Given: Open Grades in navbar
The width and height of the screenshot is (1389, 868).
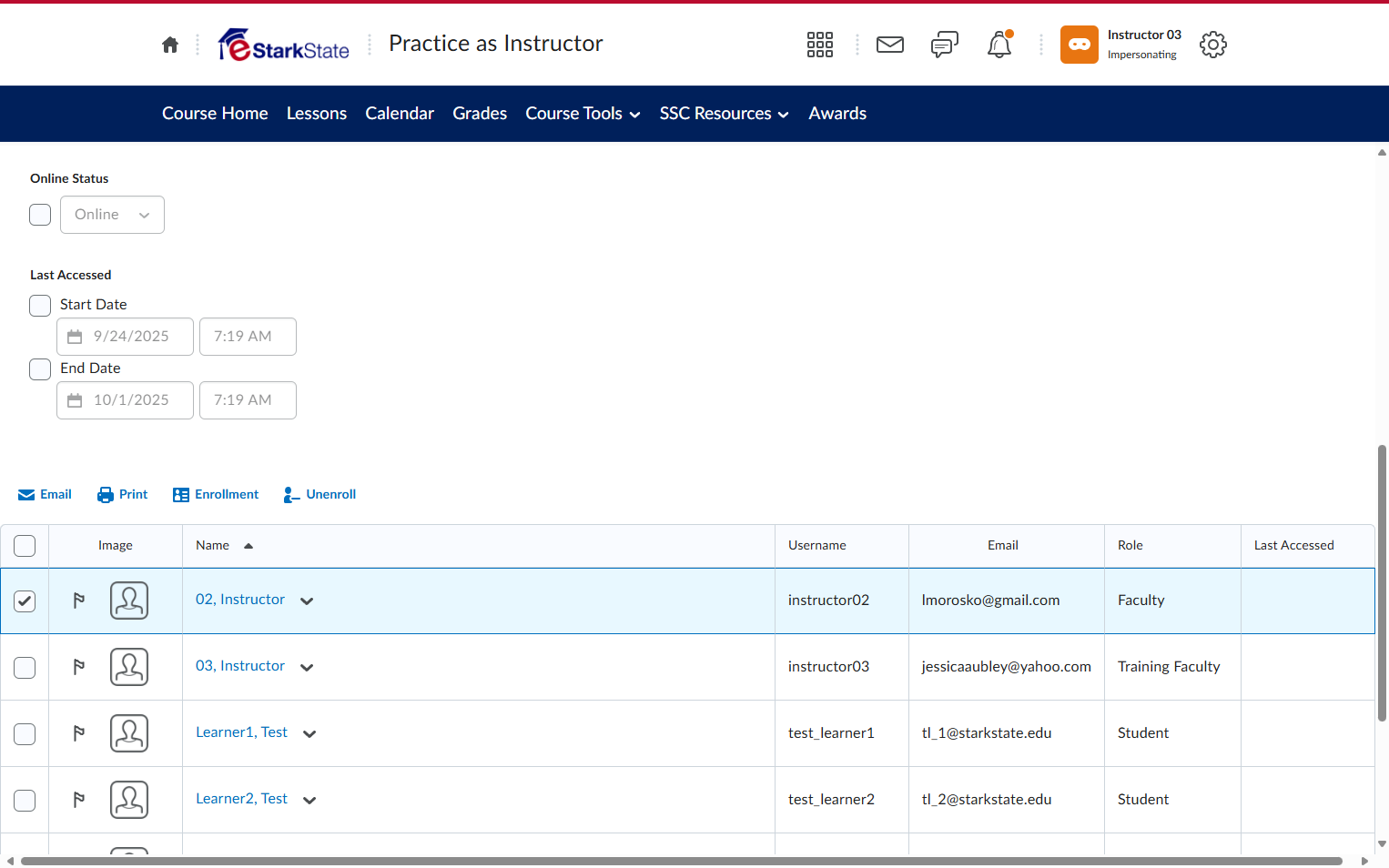Looking at the screenshot, I should (x=480, y=114).
